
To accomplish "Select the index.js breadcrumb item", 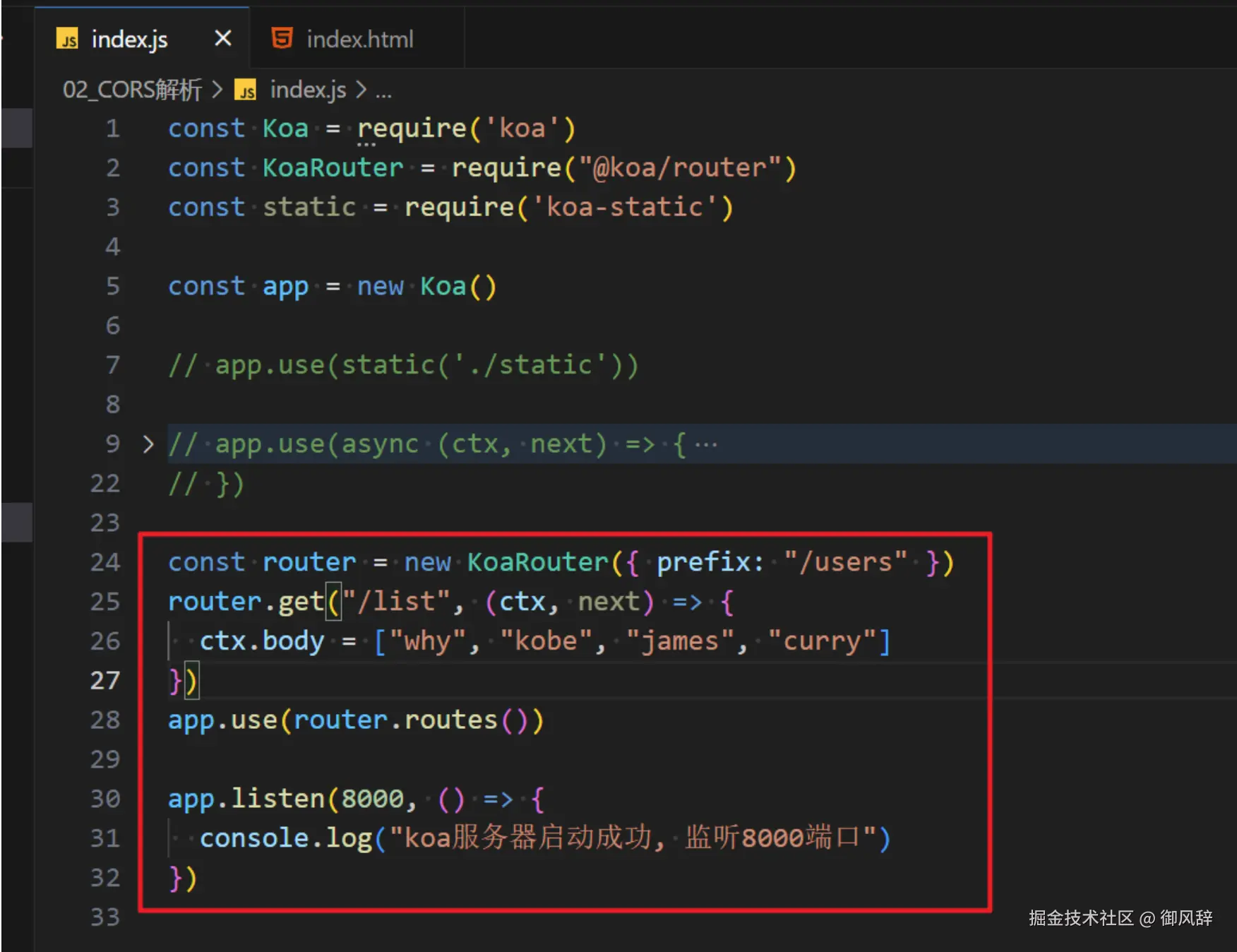I will tap(308, 90).
